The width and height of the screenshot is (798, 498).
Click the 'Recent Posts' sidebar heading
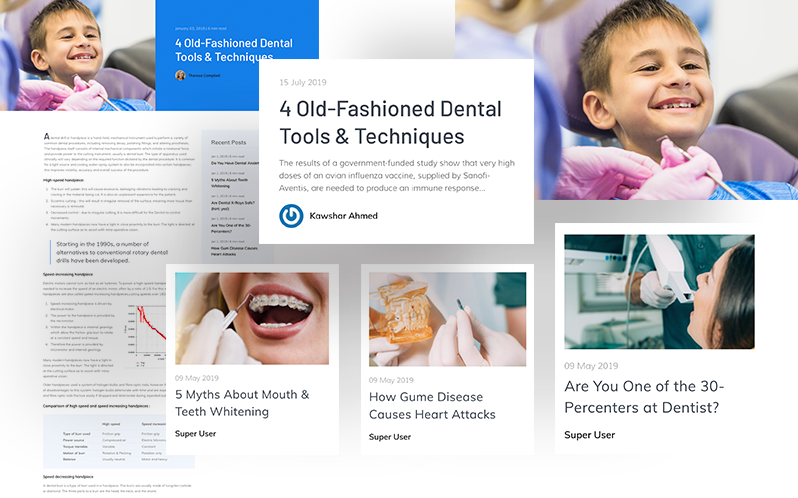(x=229, y=142)
